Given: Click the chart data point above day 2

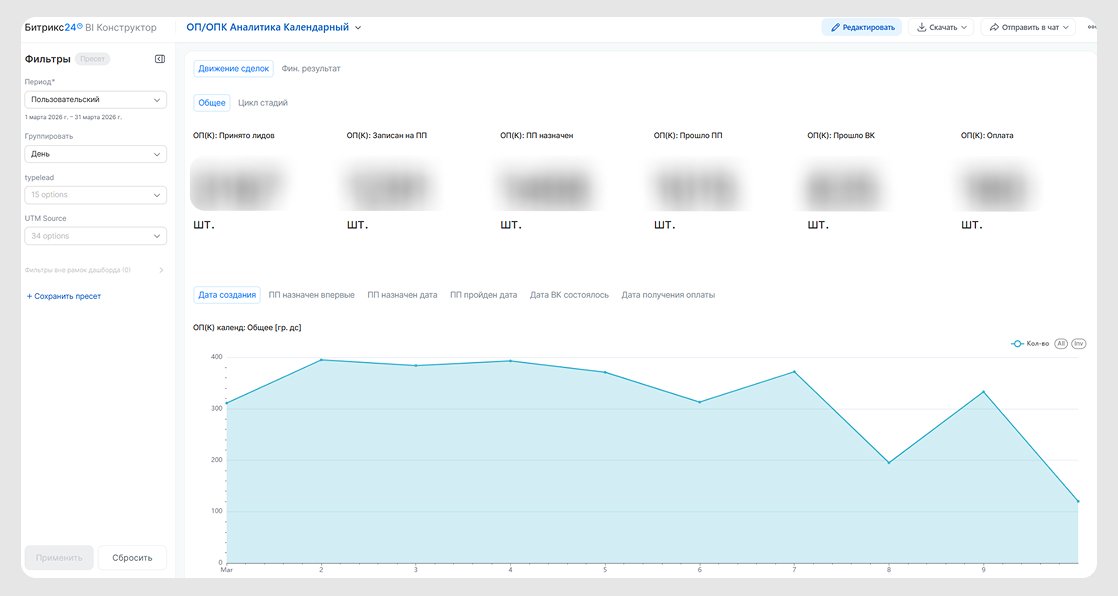Looking at the screenshot, I should click(322, 360).
